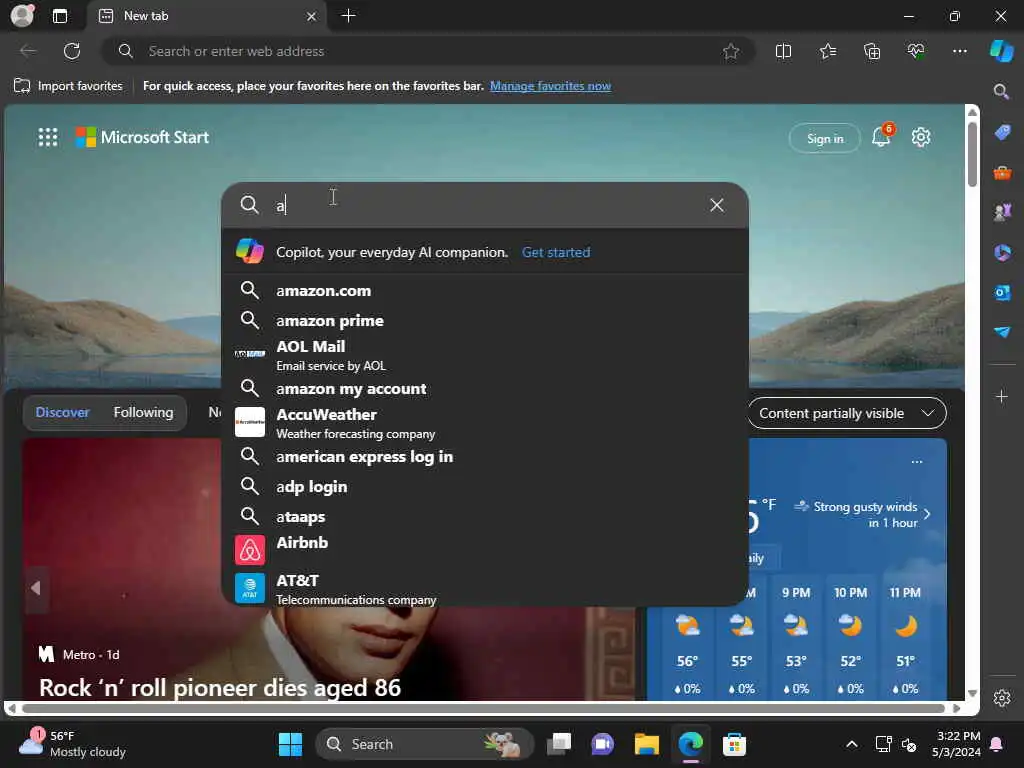This screenshot has height=768, width=1024.
Task: Click taskbar Search box
Action: click(x=424, y=744)
